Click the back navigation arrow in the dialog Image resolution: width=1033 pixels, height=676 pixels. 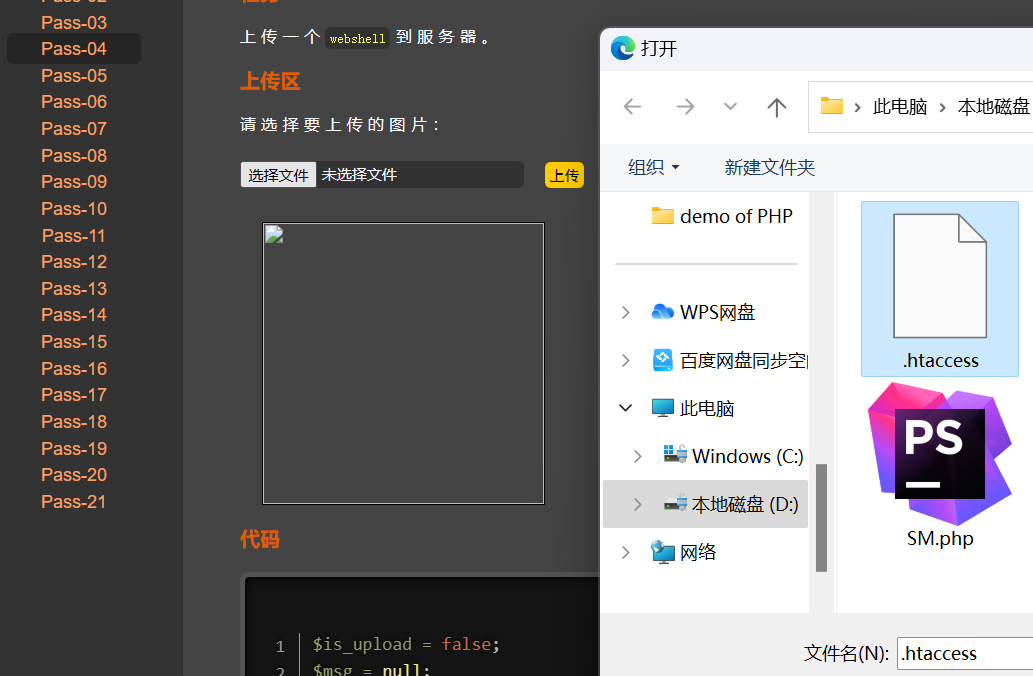coord(632,106)
